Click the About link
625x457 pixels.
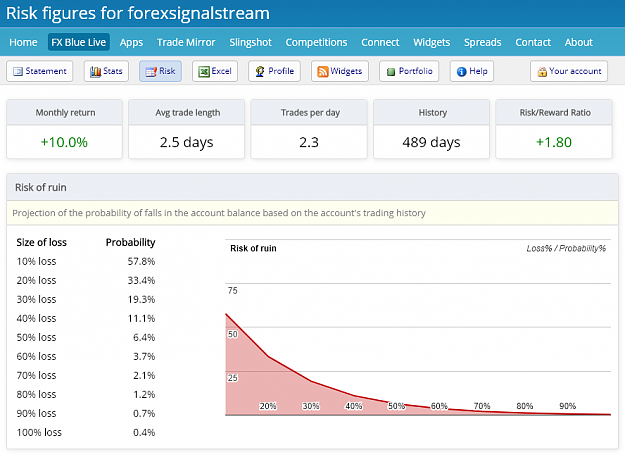pos(578,42)
